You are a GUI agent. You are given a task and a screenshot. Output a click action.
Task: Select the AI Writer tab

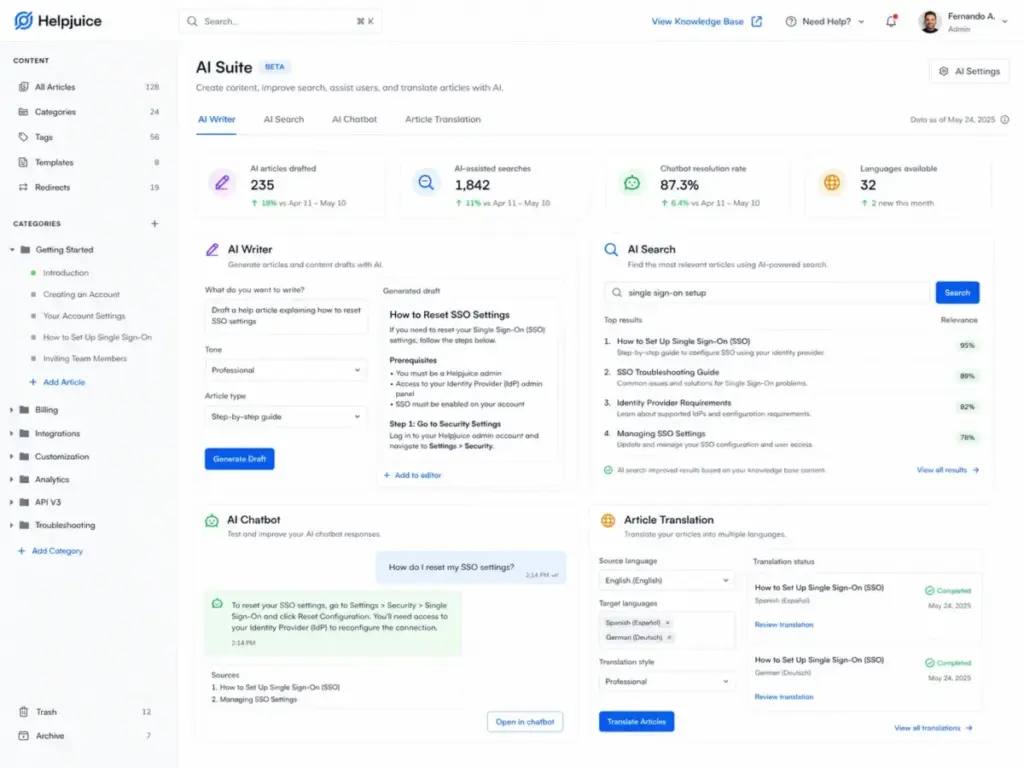point(217,120)
